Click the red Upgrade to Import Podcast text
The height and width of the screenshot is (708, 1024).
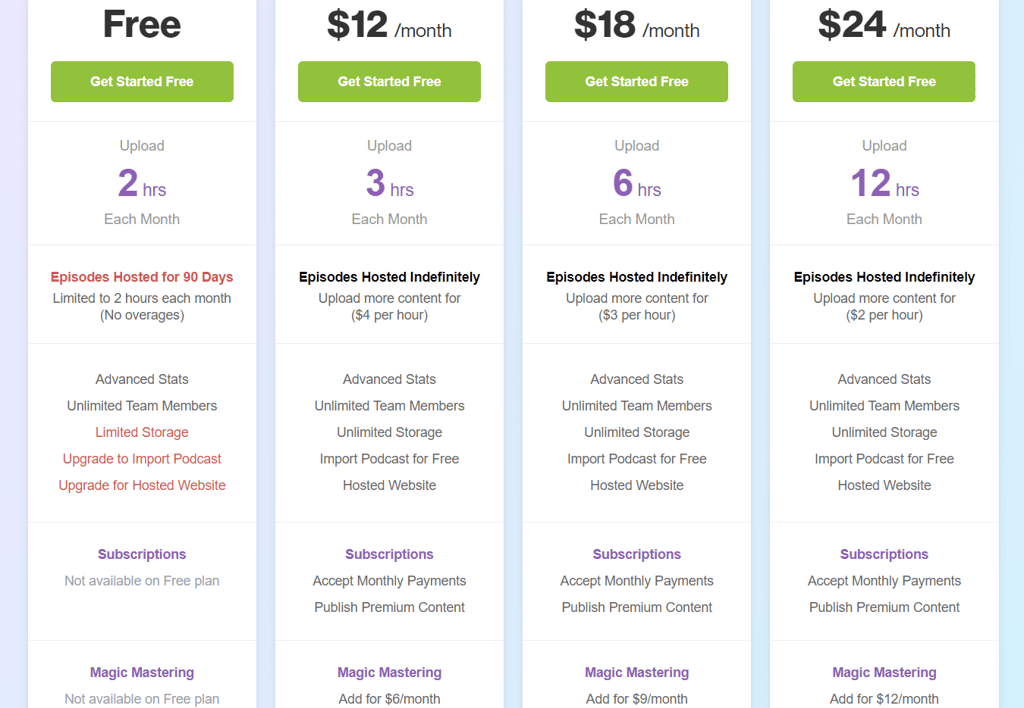pos(142,459)
